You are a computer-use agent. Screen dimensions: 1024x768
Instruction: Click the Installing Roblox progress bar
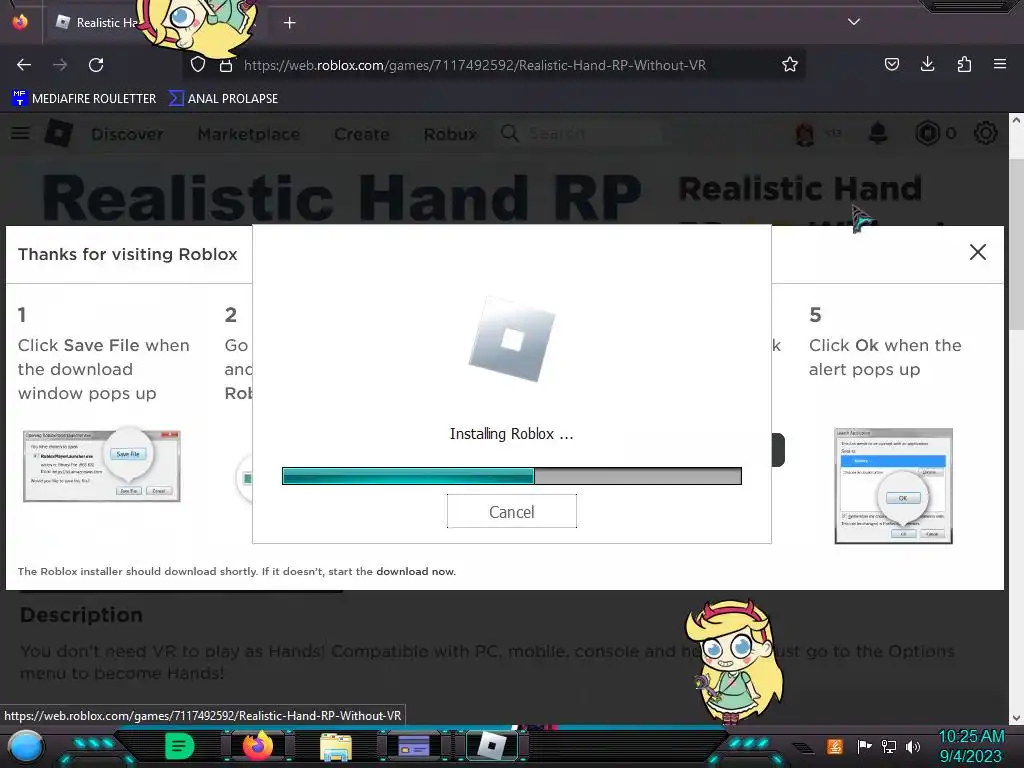click(511, 476)
